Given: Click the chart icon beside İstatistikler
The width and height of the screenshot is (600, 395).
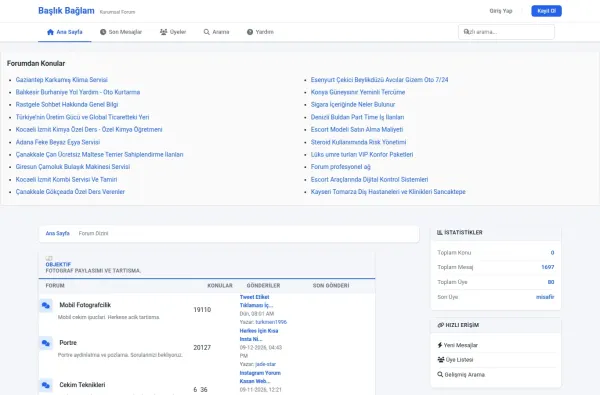Looking at the screenshot, I should [x=440, y=233].
